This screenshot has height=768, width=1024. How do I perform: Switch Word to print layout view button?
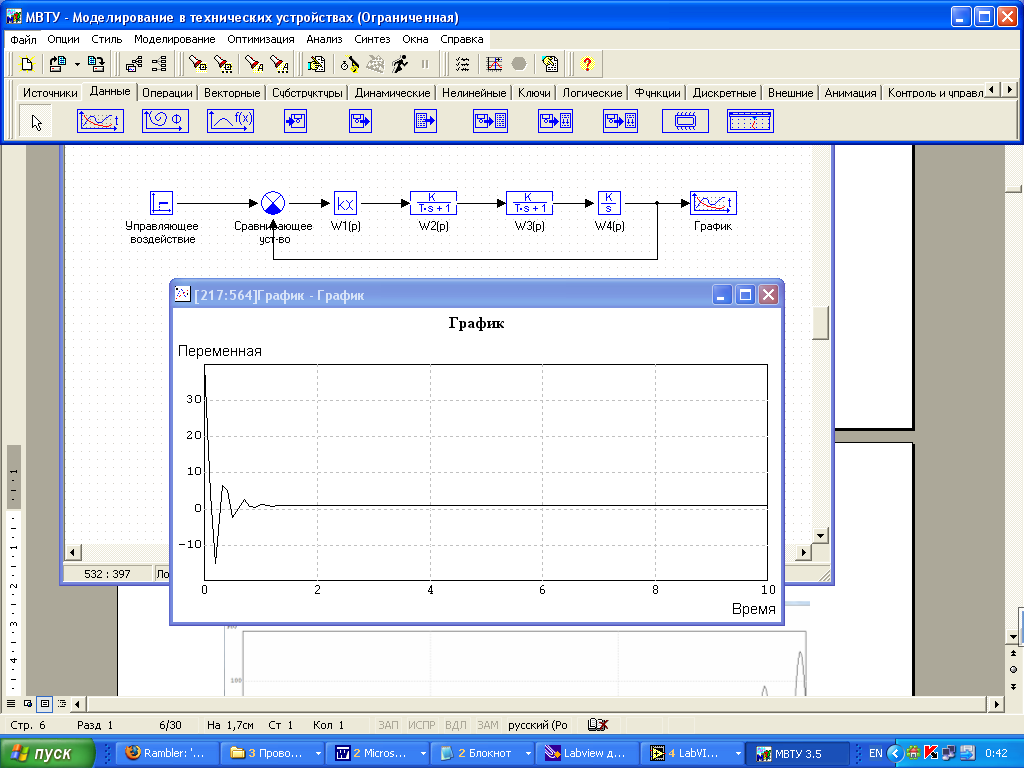pos(45,704)
